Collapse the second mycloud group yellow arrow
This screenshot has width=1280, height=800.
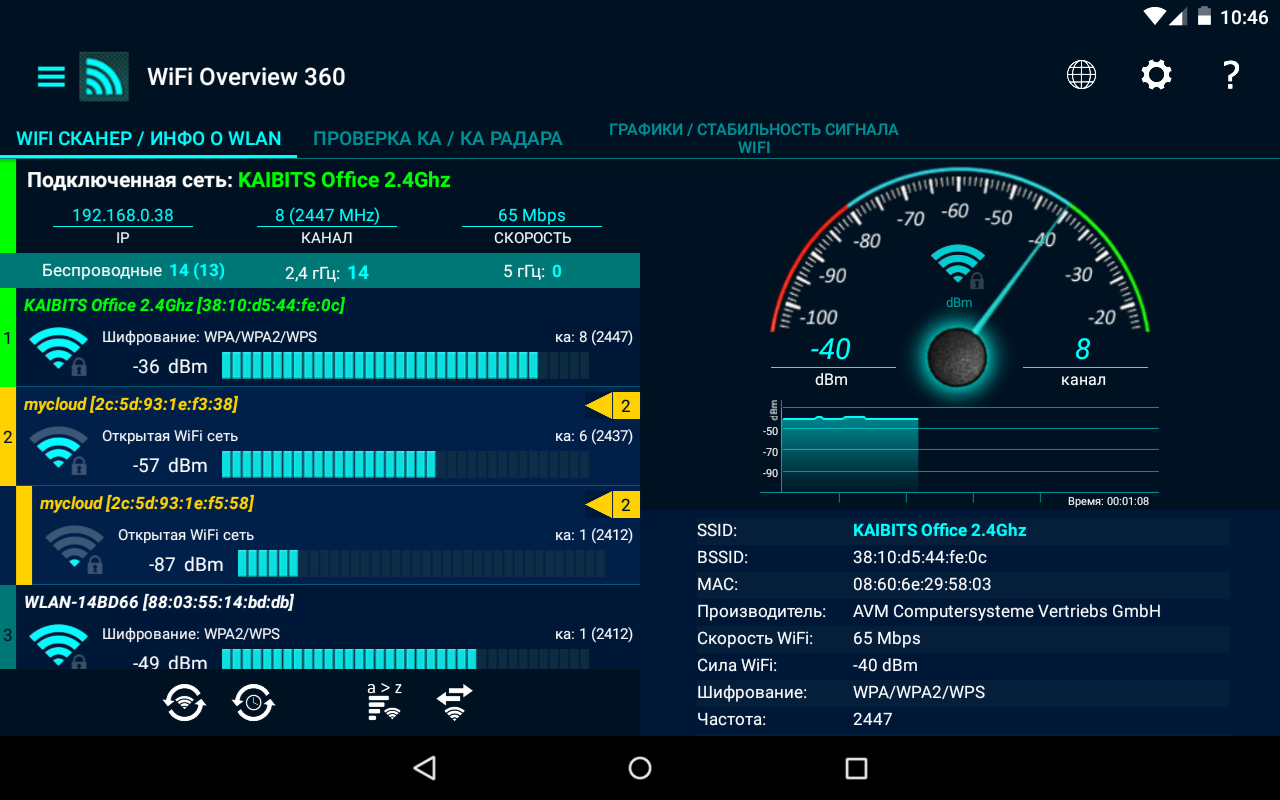612,504
